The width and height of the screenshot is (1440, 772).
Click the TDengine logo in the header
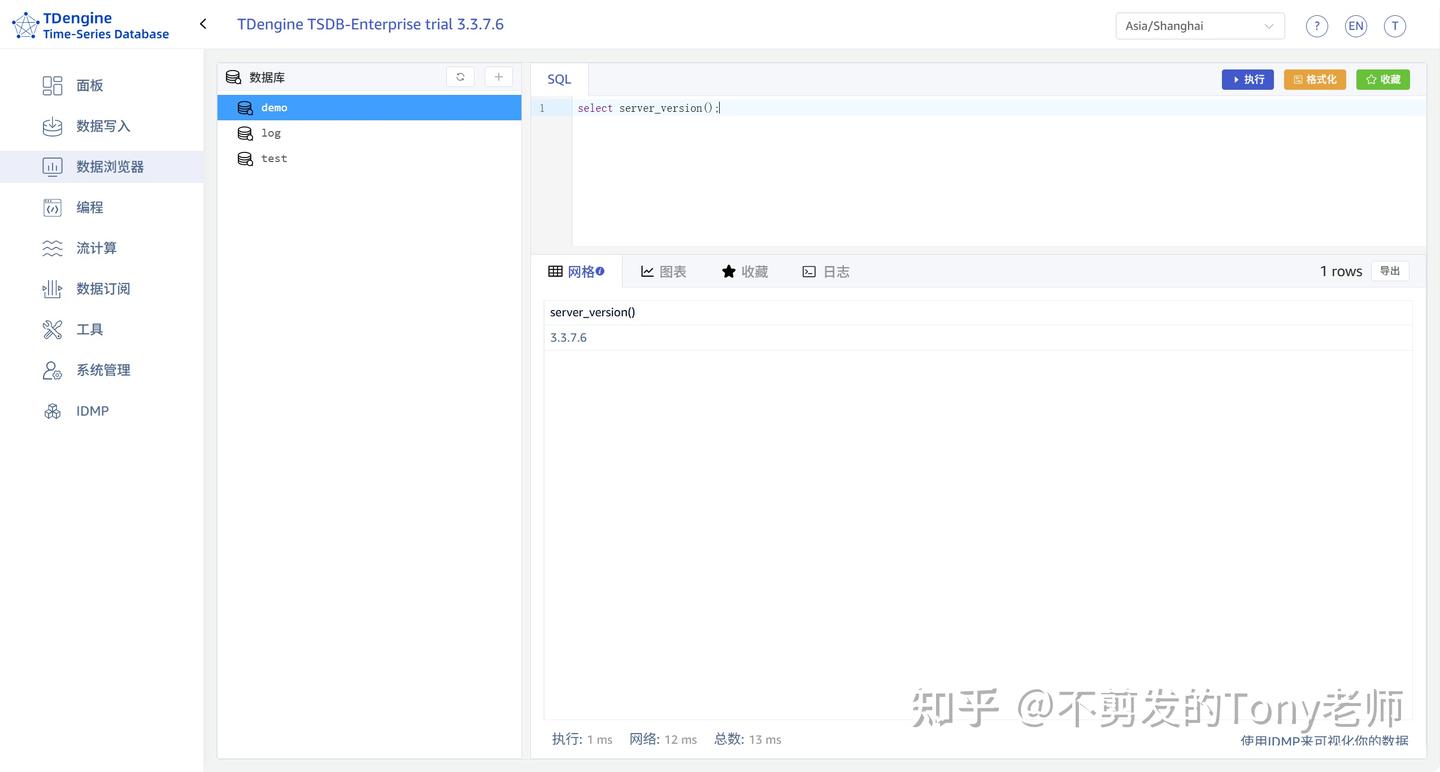tap(90, 26)
